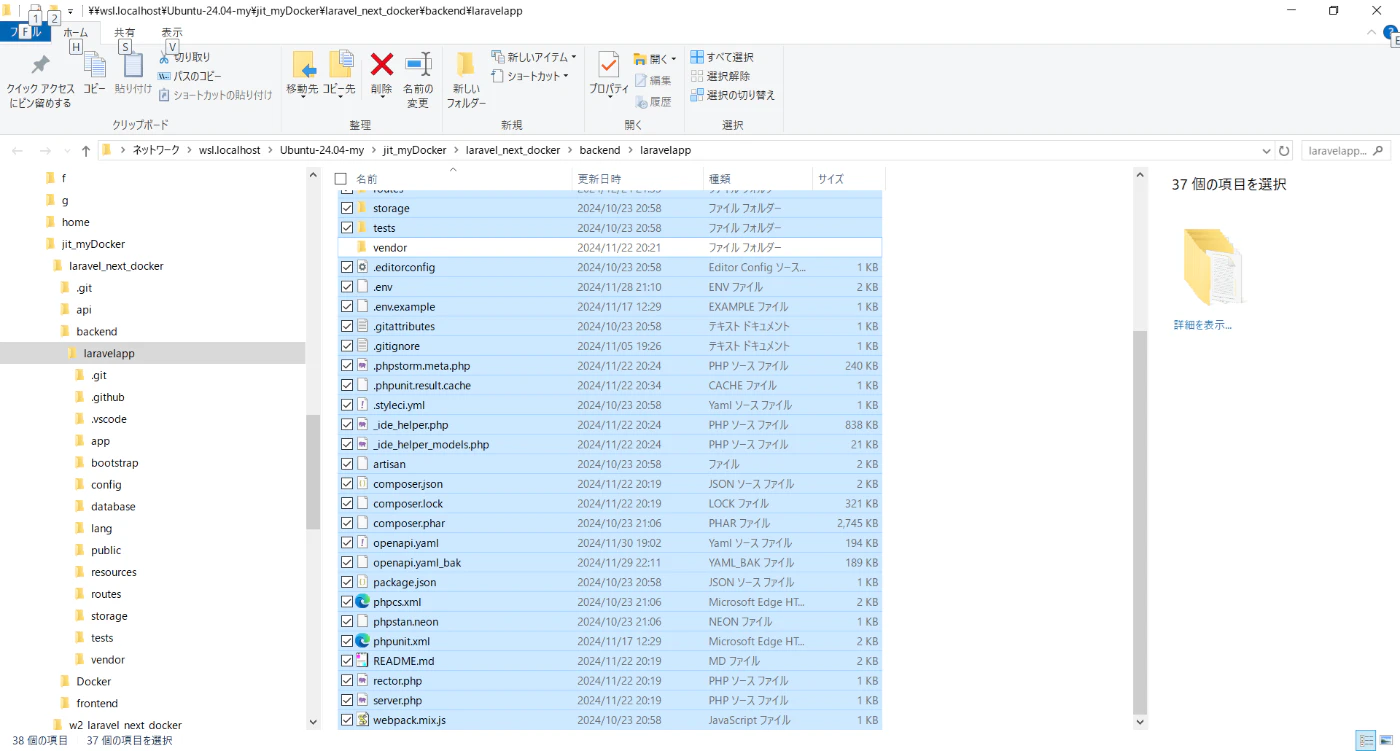This screenshot has width=1400, height=751.
Task: Open the File (ファイル) tab
Action: coord(24,32)
